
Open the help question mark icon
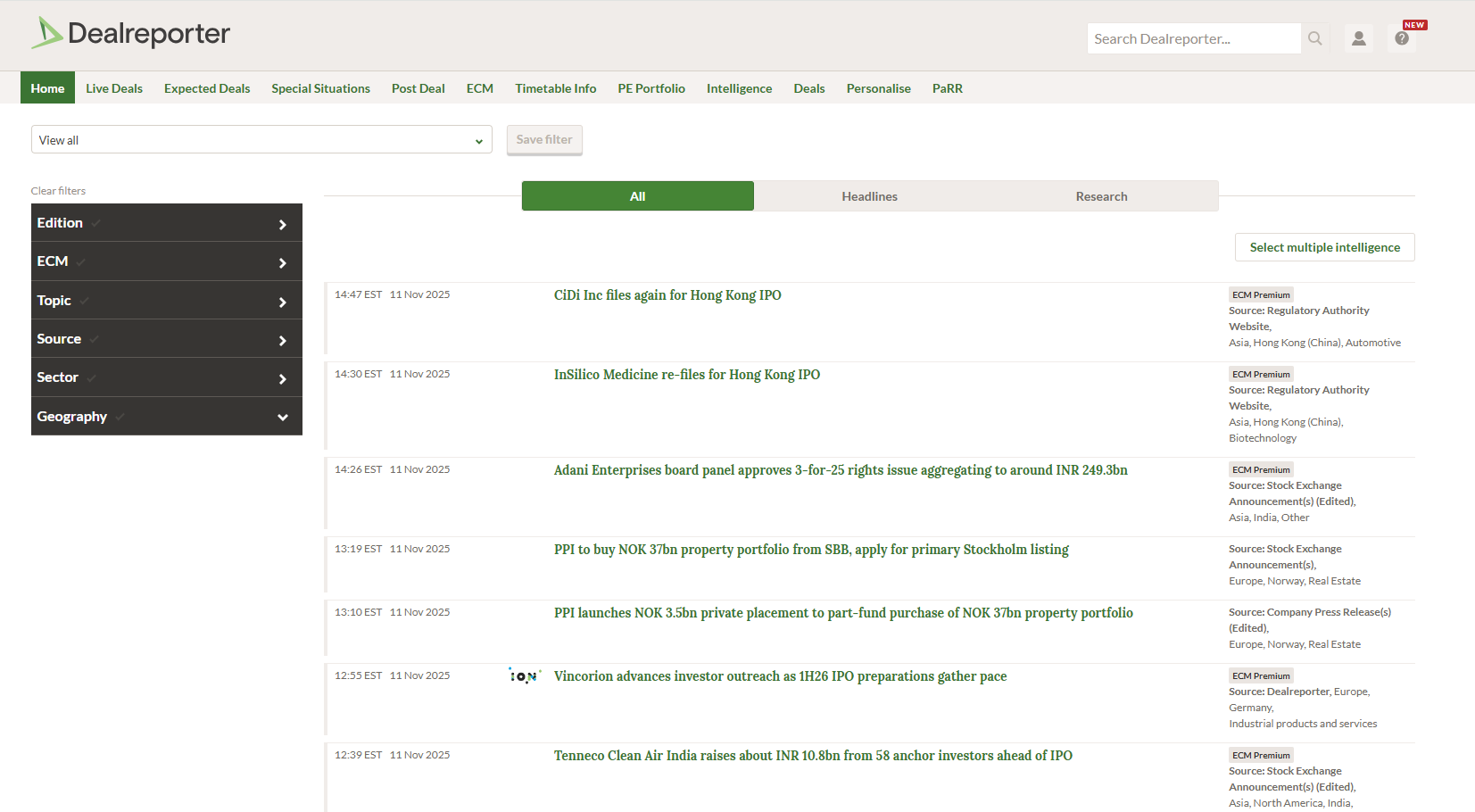(x=1402, y=38)
